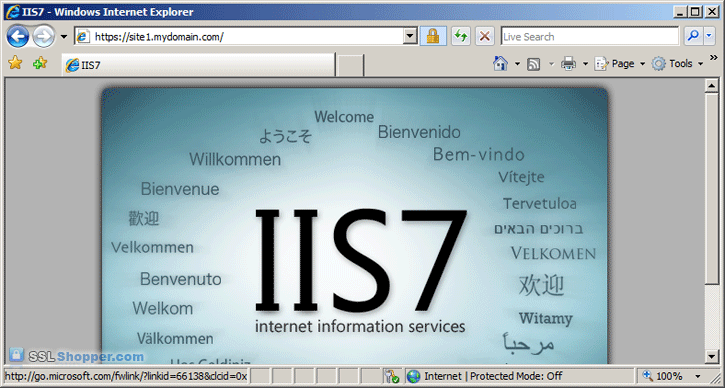This screenshot has width=725, height=388.
Task: Click status bar link URL text
Action: click(126, 376)
